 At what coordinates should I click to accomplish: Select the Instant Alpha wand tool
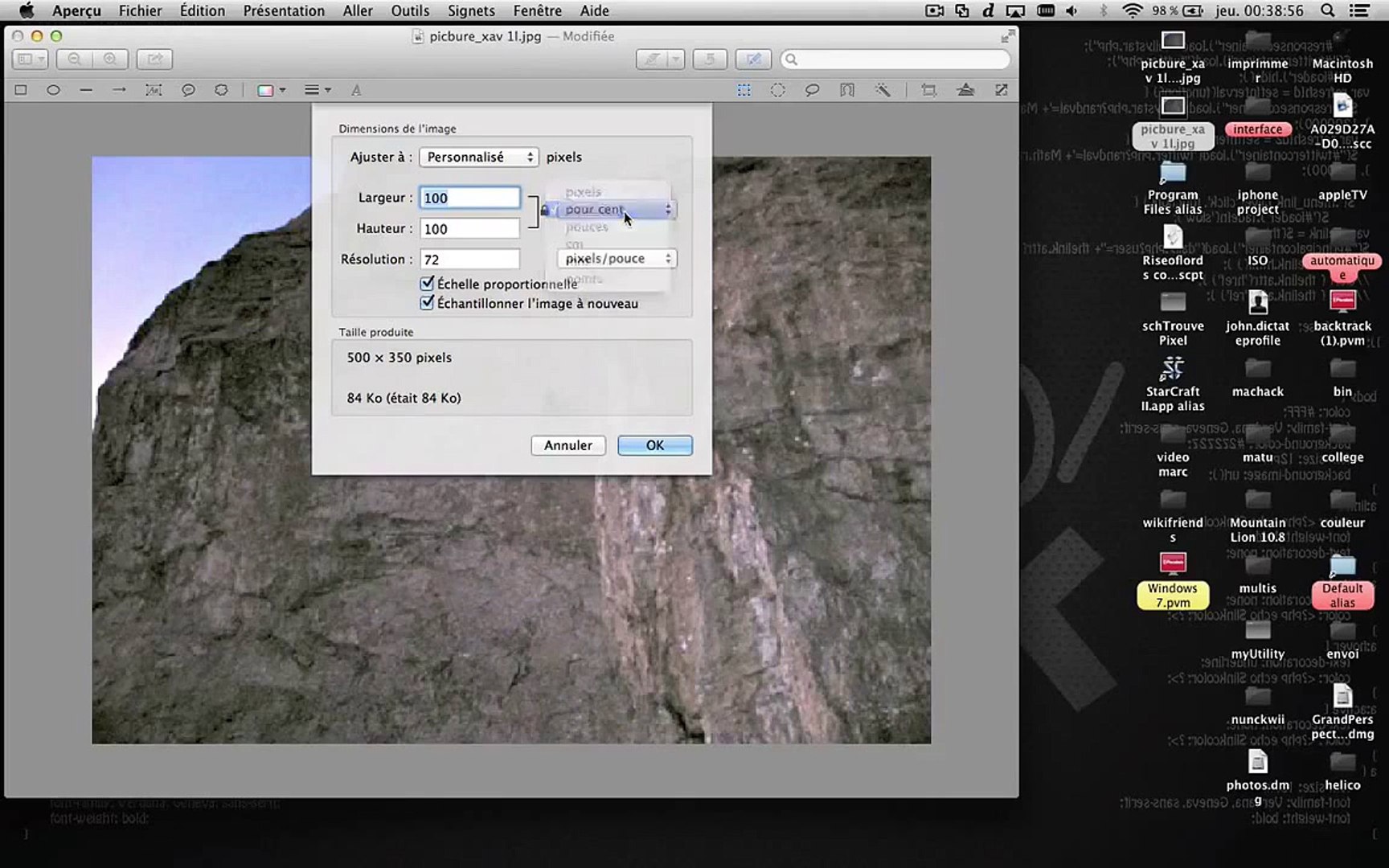882,90
